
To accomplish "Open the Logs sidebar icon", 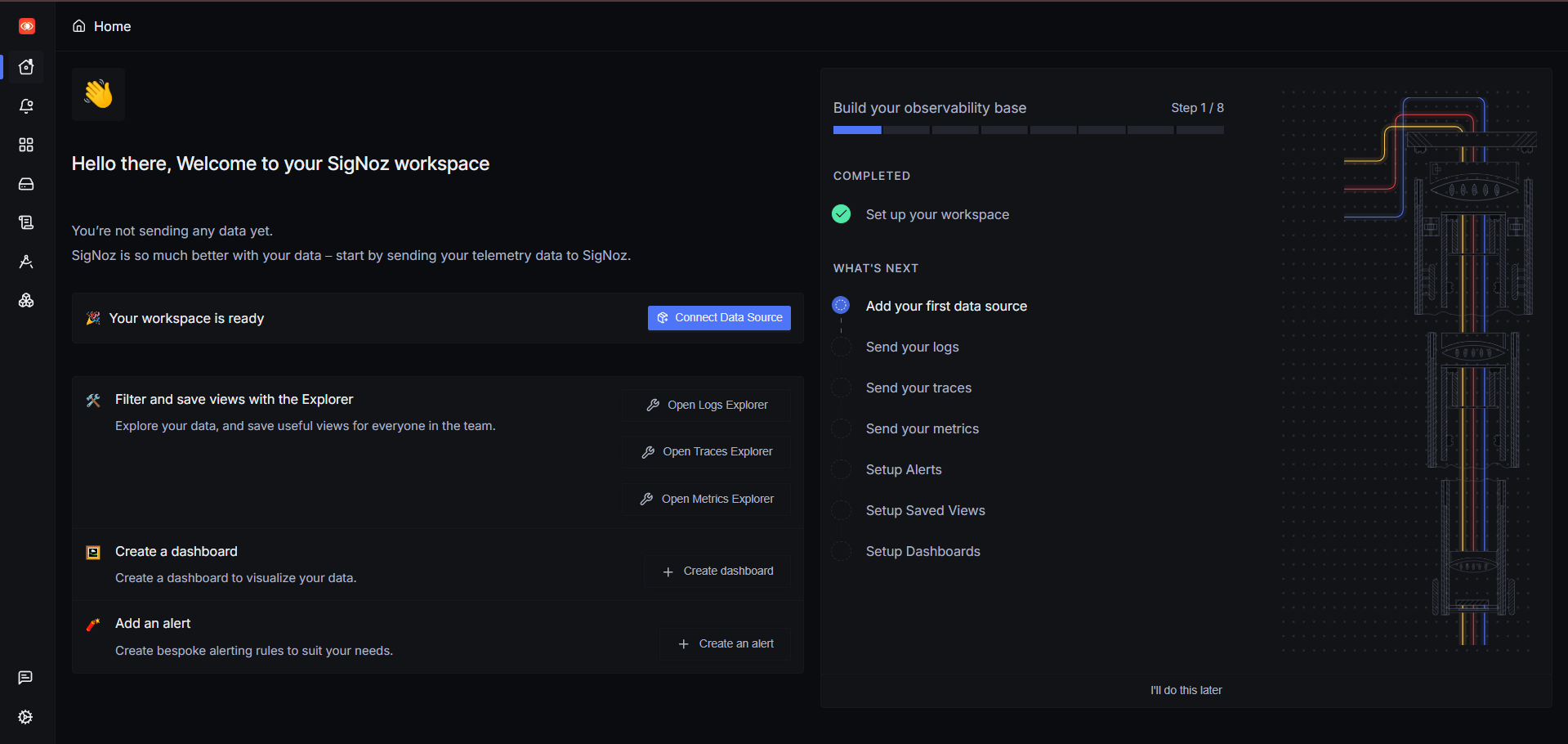I will 26,222.
